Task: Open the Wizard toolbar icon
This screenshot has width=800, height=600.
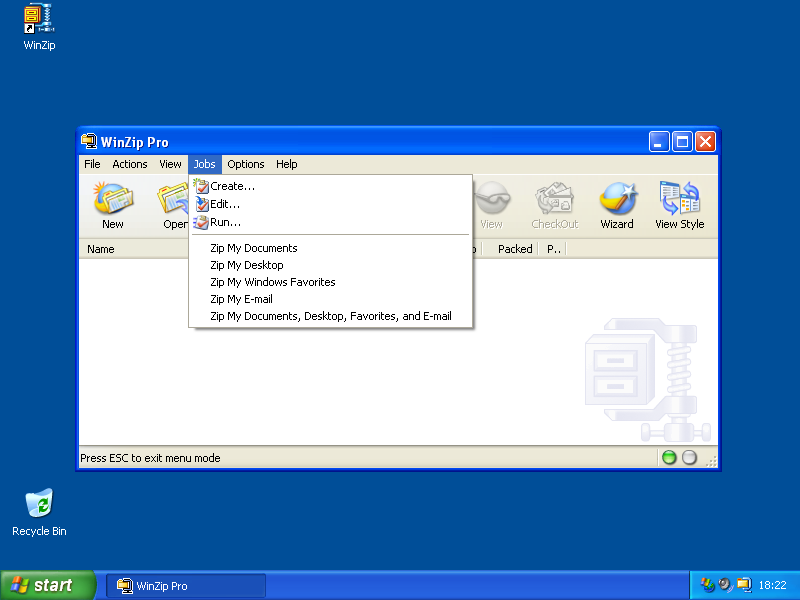Action: click(x=617, y=206)
